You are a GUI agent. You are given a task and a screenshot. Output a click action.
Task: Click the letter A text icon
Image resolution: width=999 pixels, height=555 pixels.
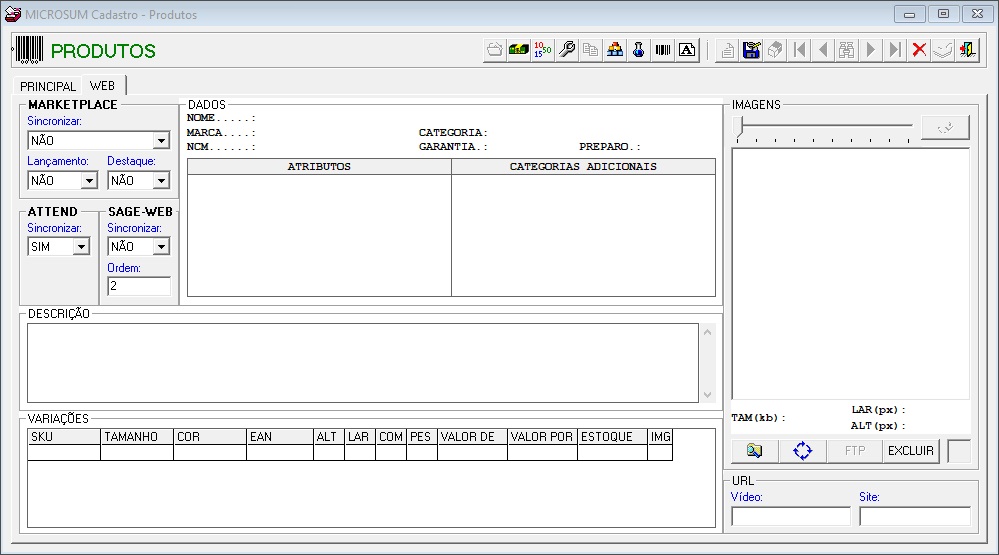pos(687,50)
